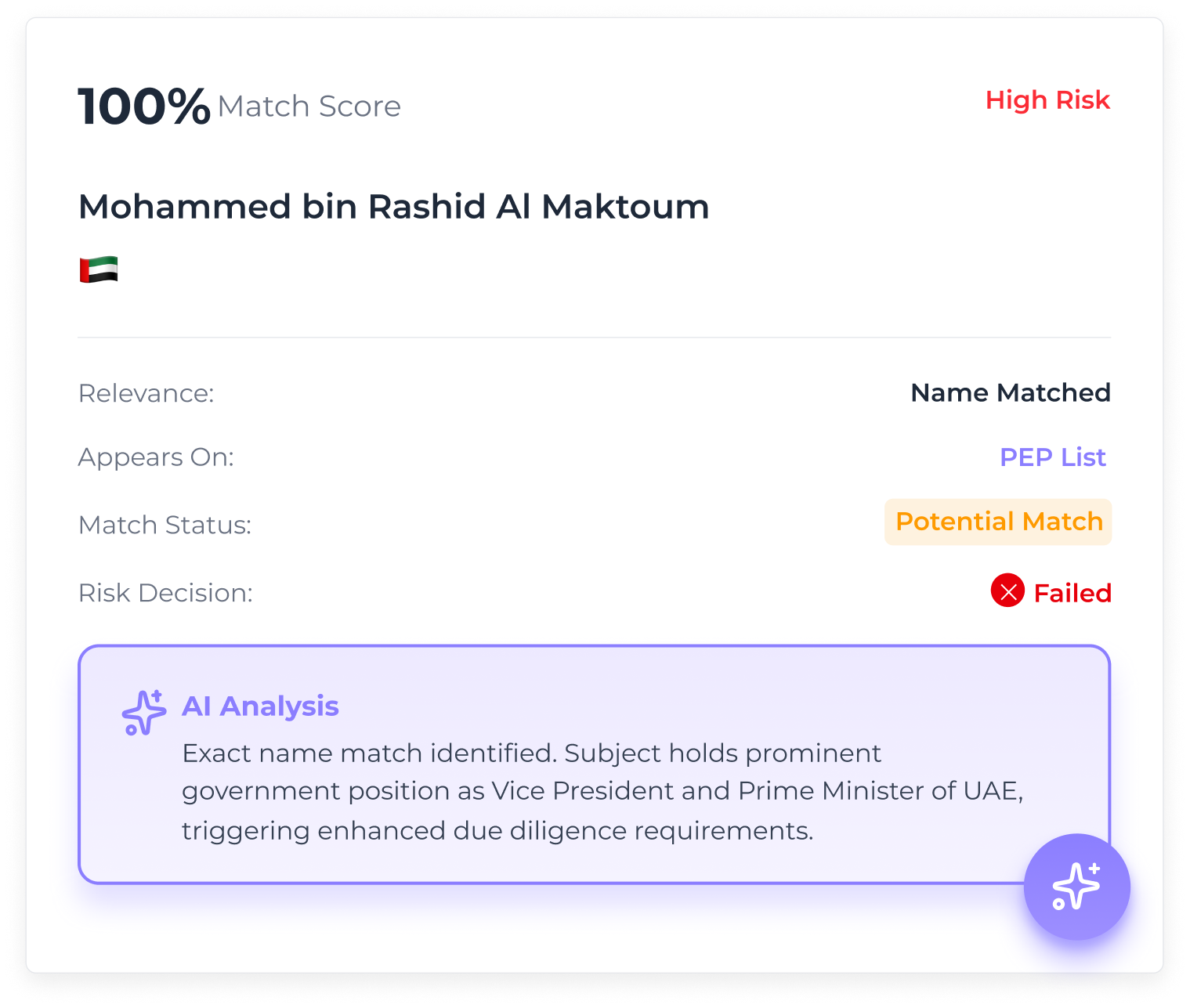Click the Risk Decision field label
Viewport: 1190px width, 1008px height.
coord(165,593)
